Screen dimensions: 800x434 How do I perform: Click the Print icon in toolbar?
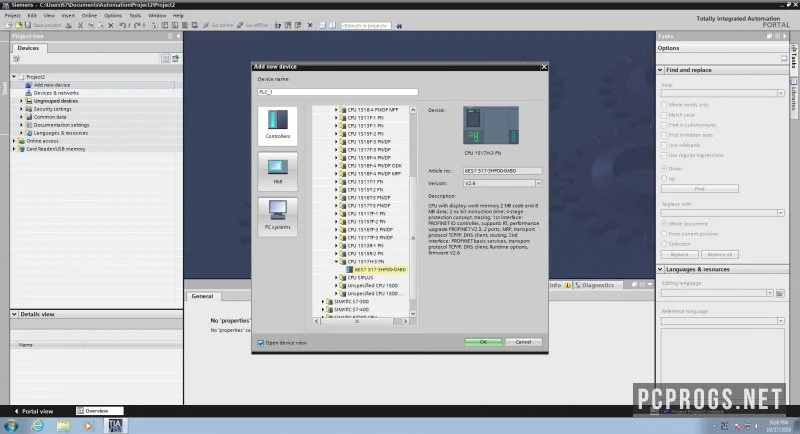tap(68, 25)
